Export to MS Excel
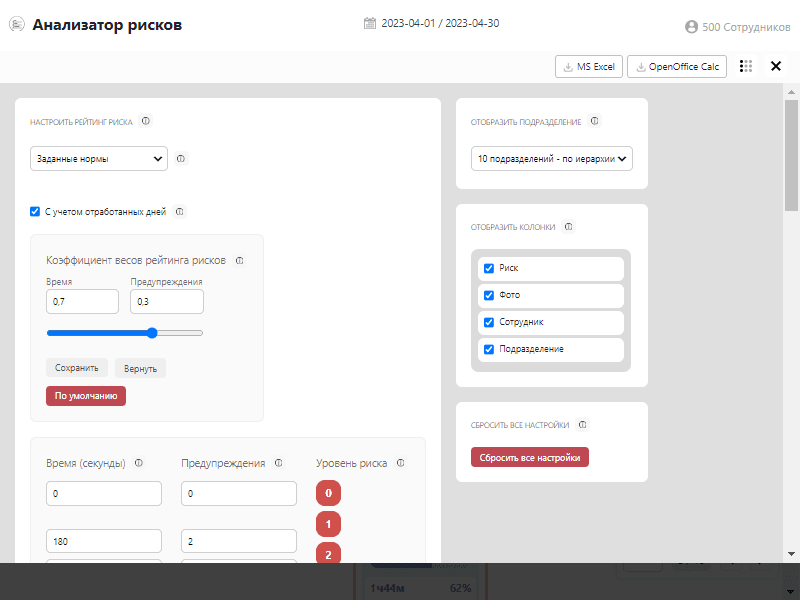This screenshot has height=600, width=800. click(x=588, y=66)
